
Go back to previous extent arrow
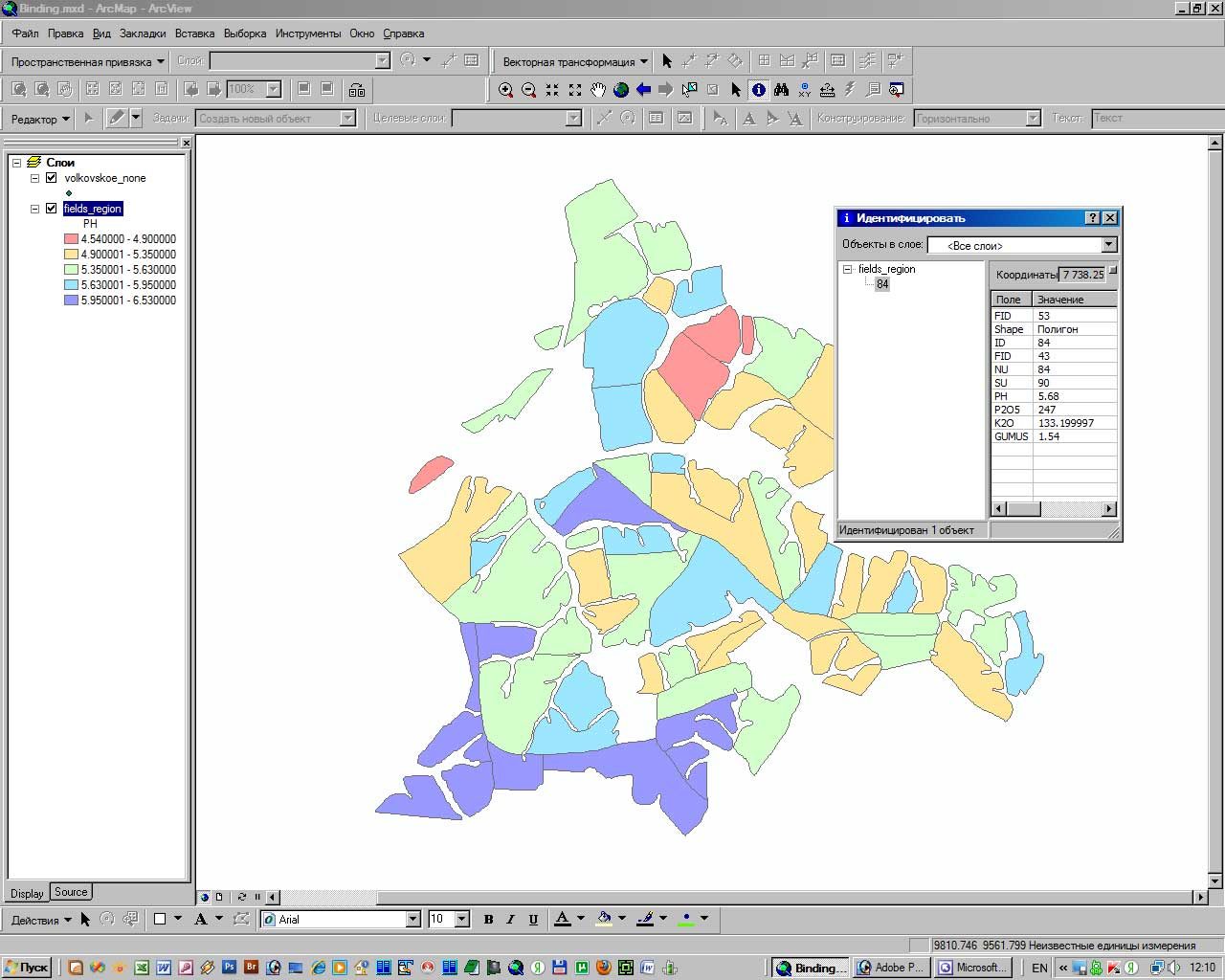click(643, 90)
